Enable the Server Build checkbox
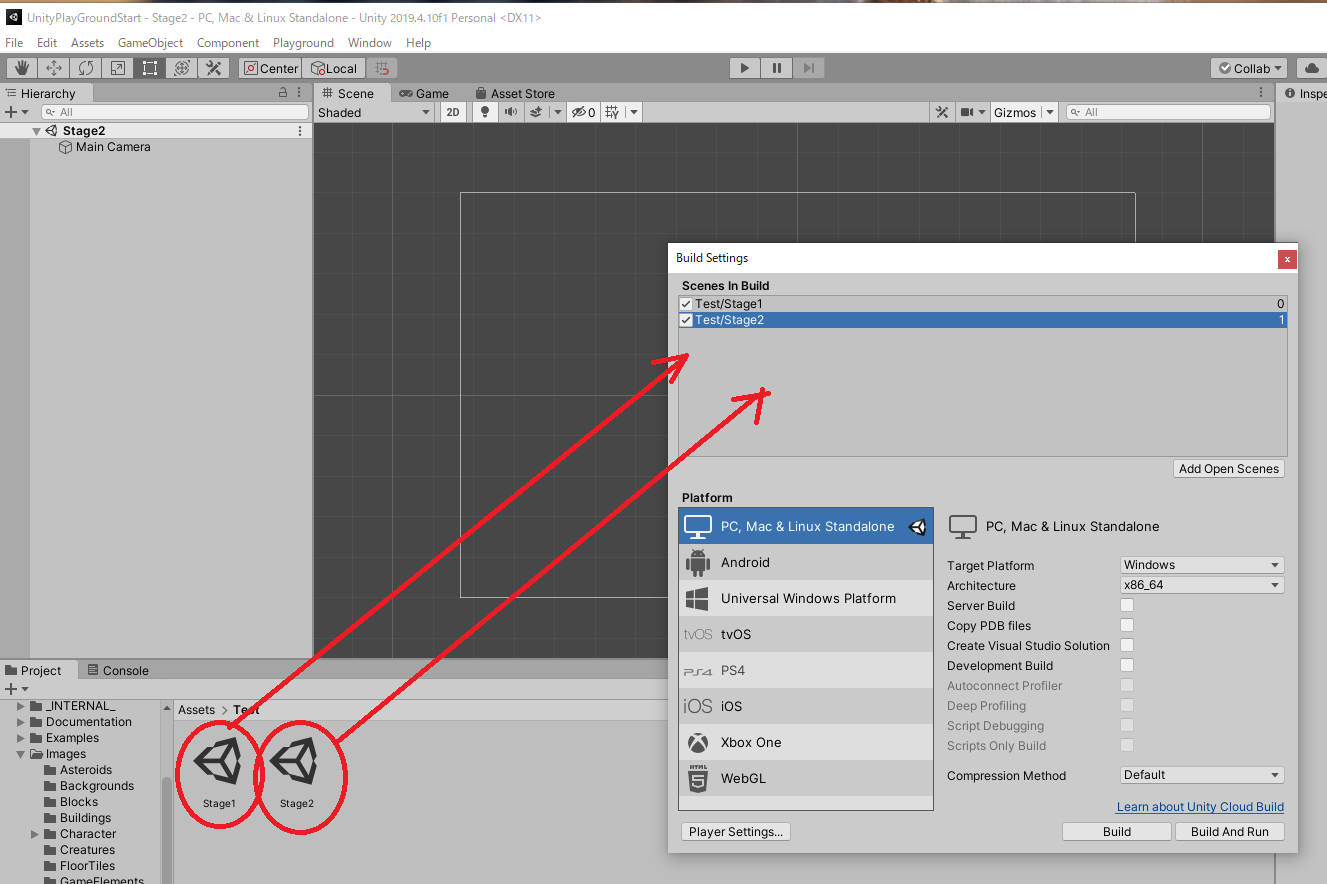This screenshot has height=884, width=1327. pos(1127,606)
